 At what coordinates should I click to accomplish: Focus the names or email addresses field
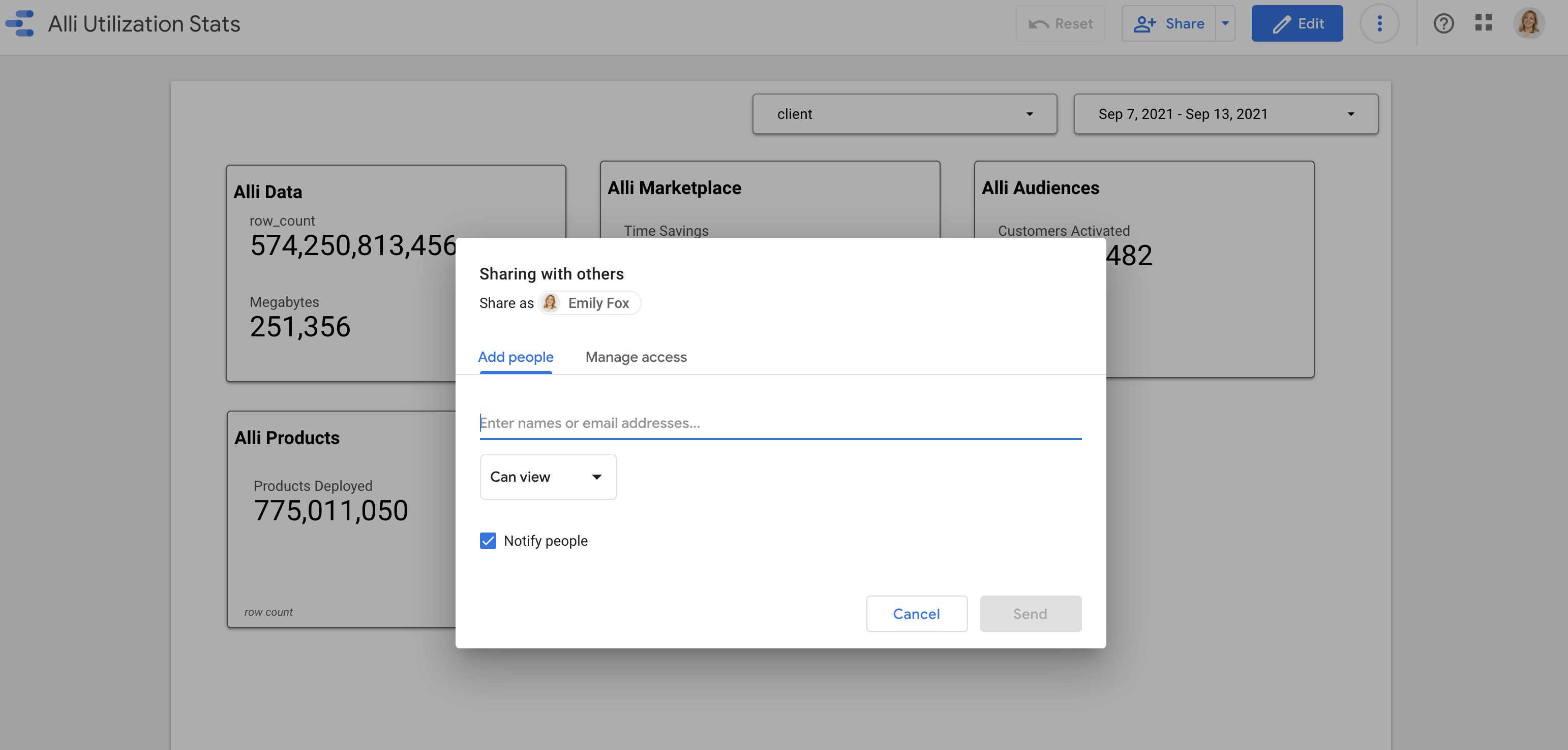[780, 423]
